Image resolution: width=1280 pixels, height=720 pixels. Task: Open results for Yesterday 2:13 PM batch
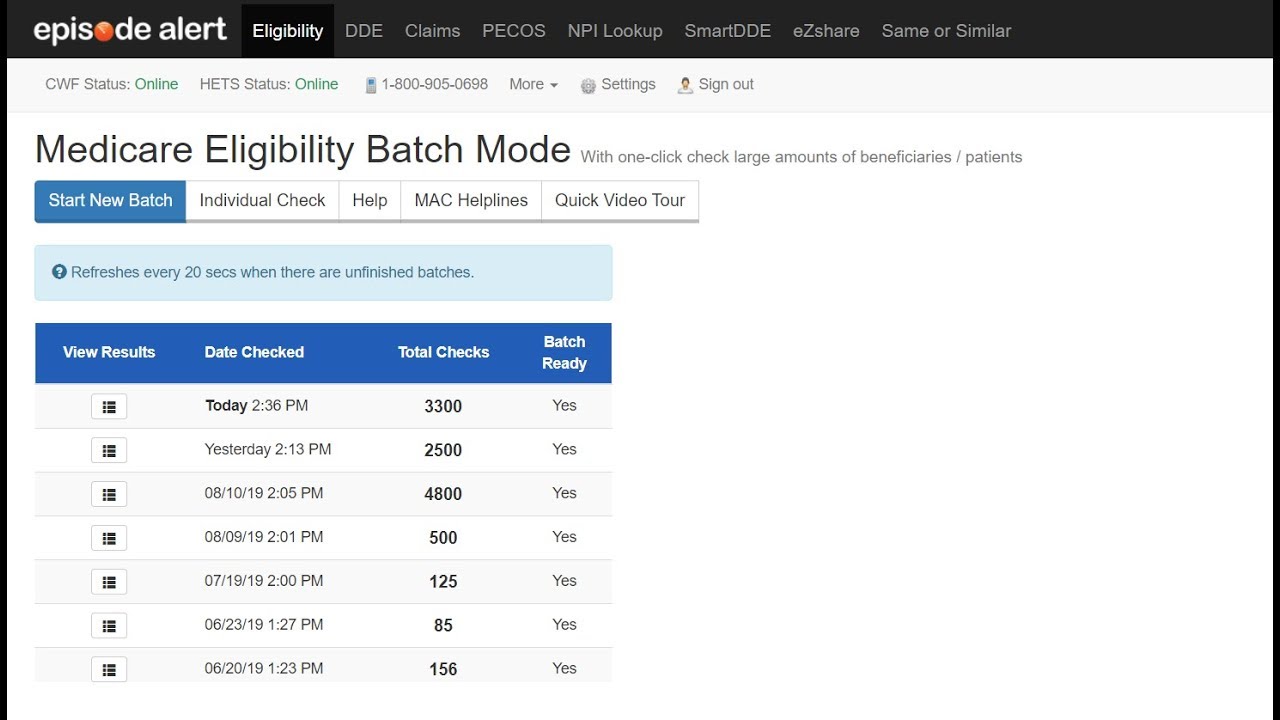tap(109, 450)
